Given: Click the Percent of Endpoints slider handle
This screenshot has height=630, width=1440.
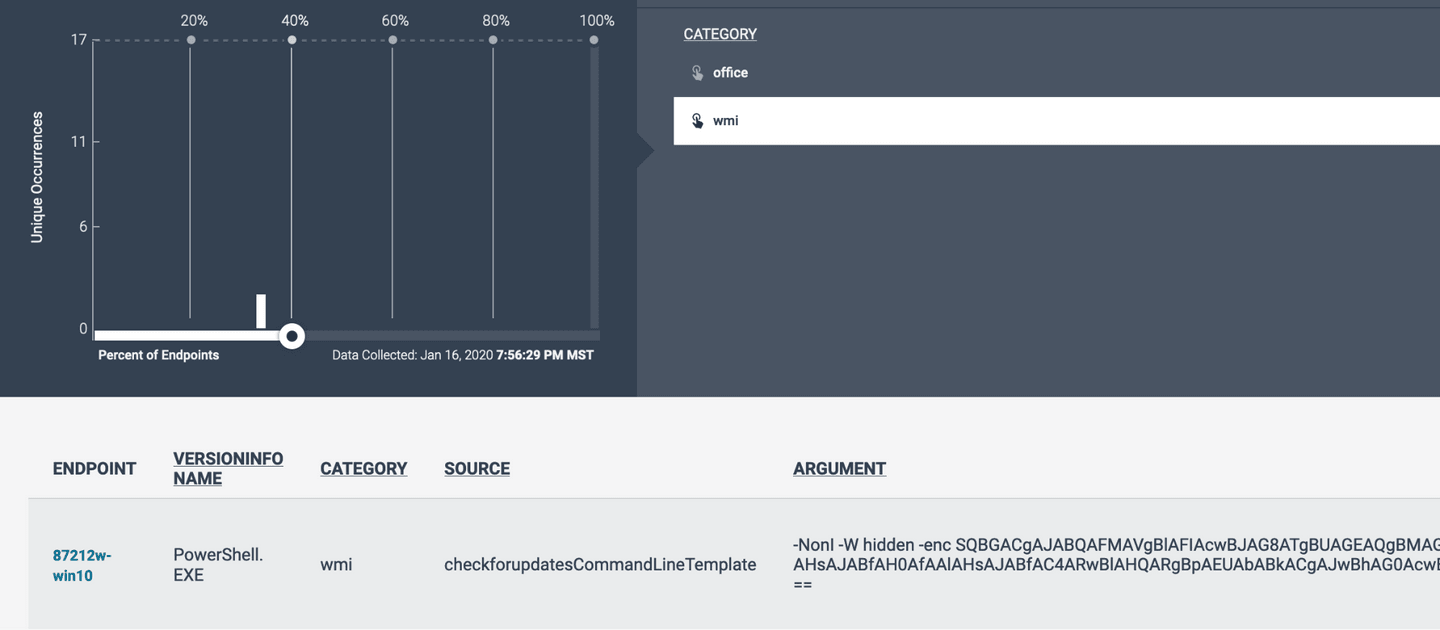Looking at the screenshot, I should point(291,336).
